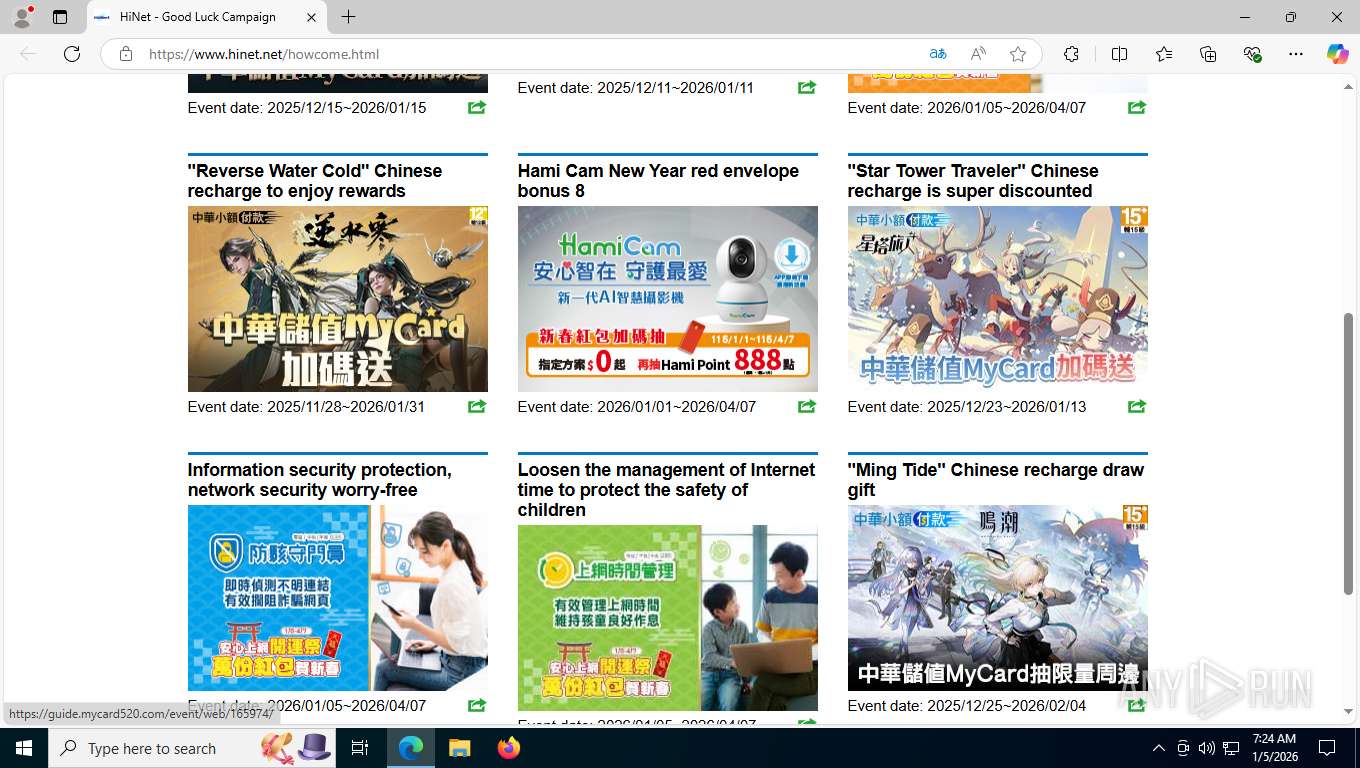1360x768 pixels.
Task: Share the 2025/12/11~2026/01/11 event
Action: click(807, 87)
